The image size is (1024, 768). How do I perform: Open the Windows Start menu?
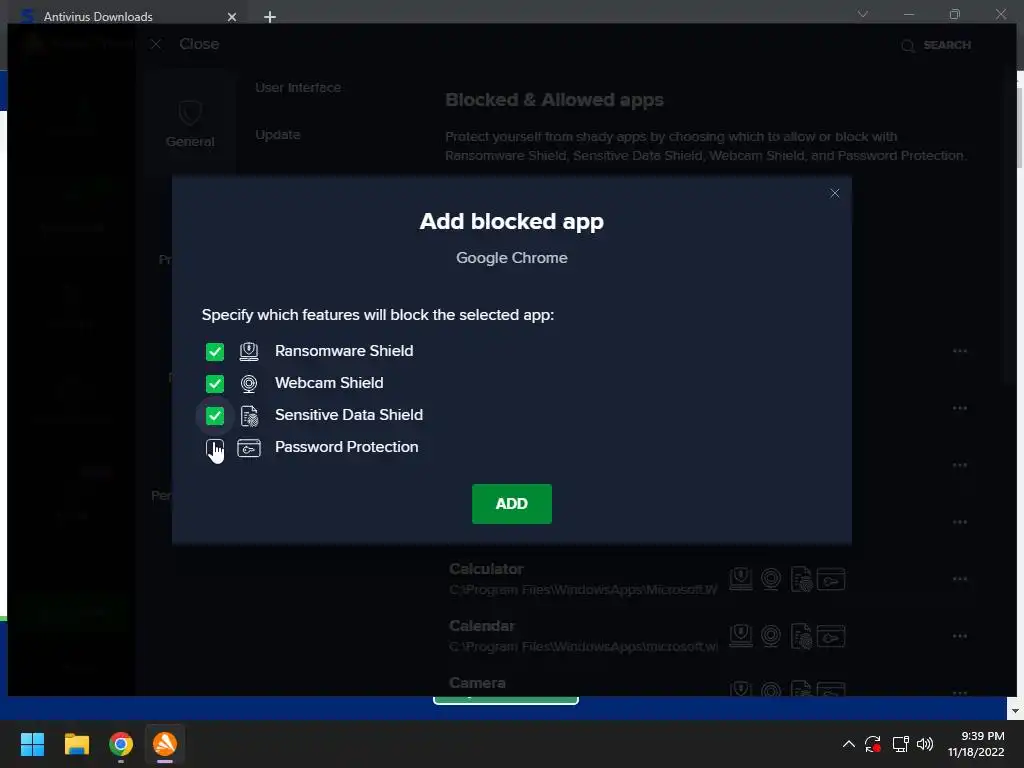pyautogui.click(x=32, y=744)
